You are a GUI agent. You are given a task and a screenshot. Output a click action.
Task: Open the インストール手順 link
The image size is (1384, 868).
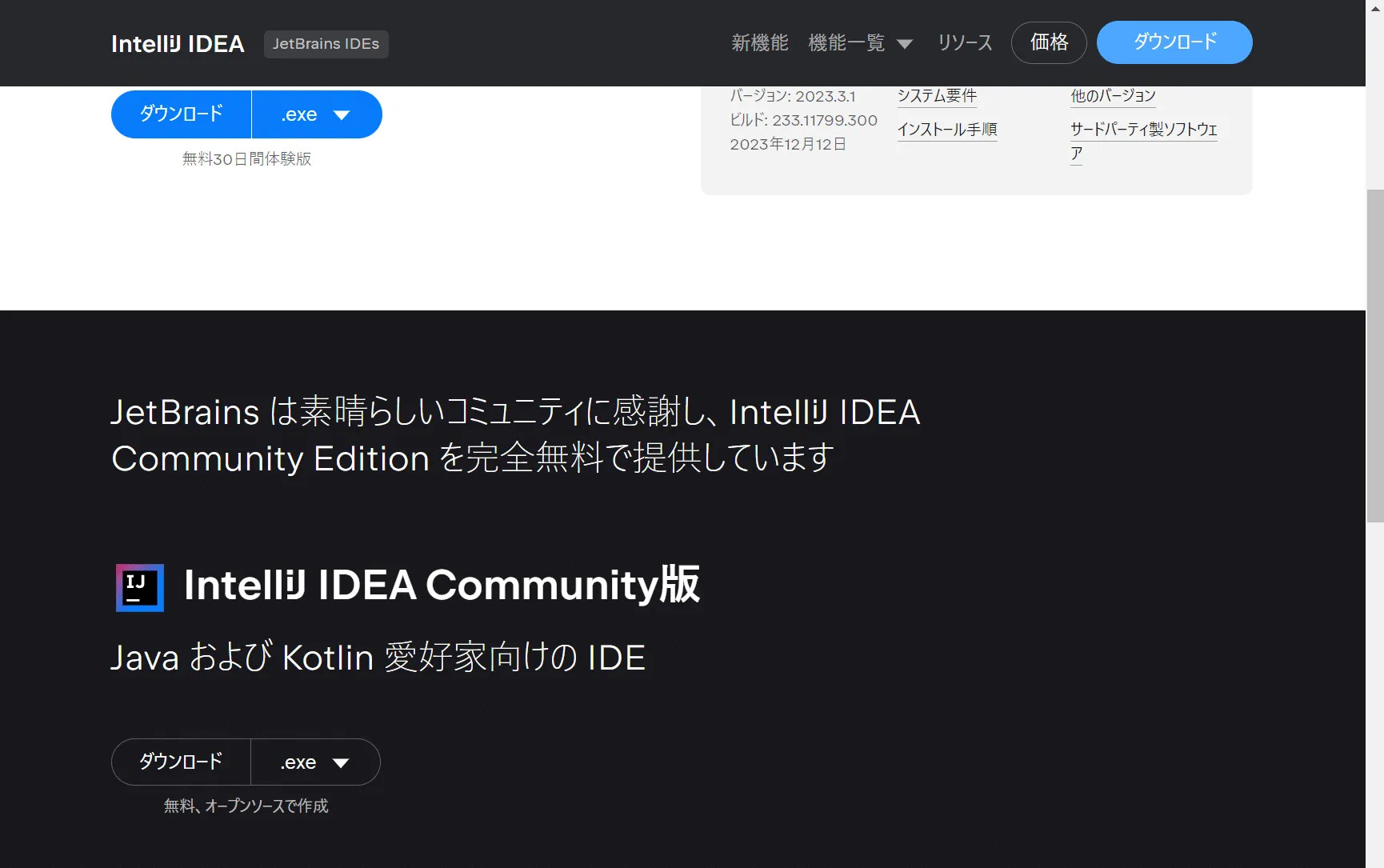(947, 130)
